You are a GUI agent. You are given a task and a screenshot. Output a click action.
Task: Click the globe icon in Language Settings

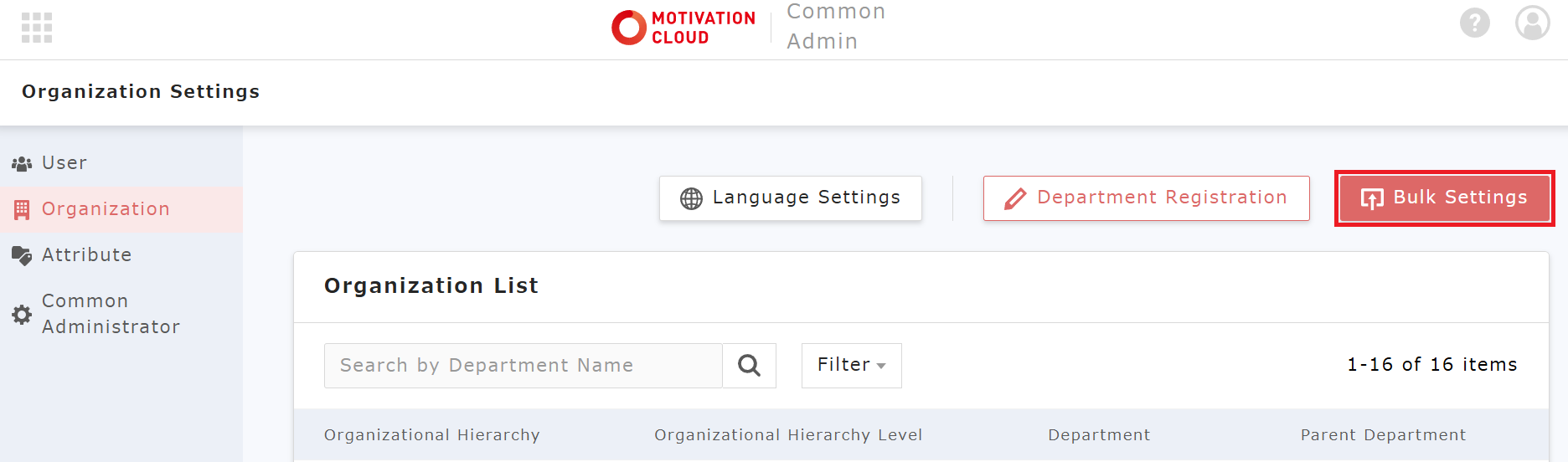691,198
